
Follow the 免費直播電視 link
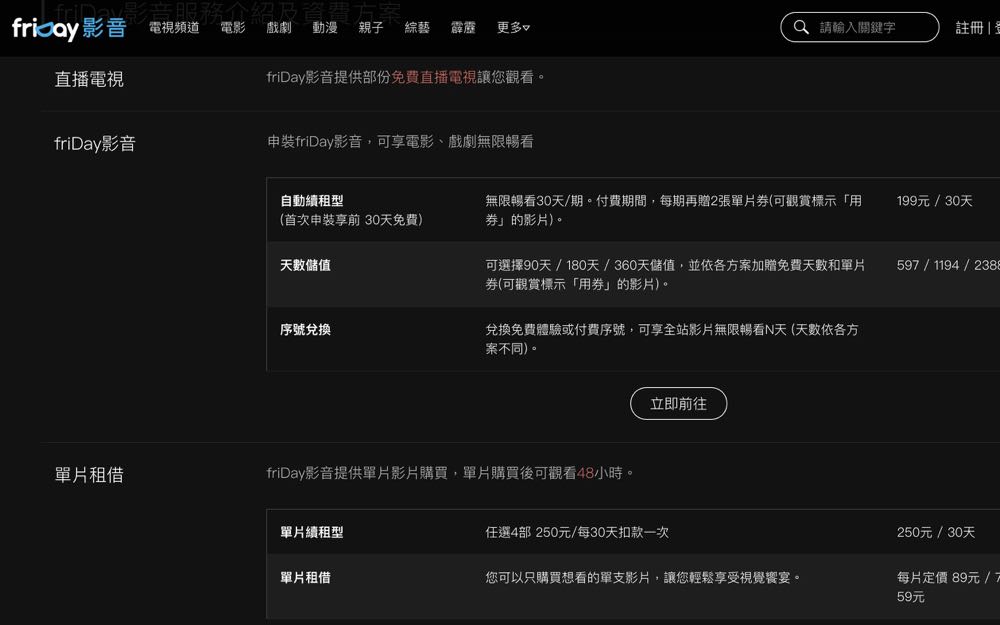pos(434,77)
